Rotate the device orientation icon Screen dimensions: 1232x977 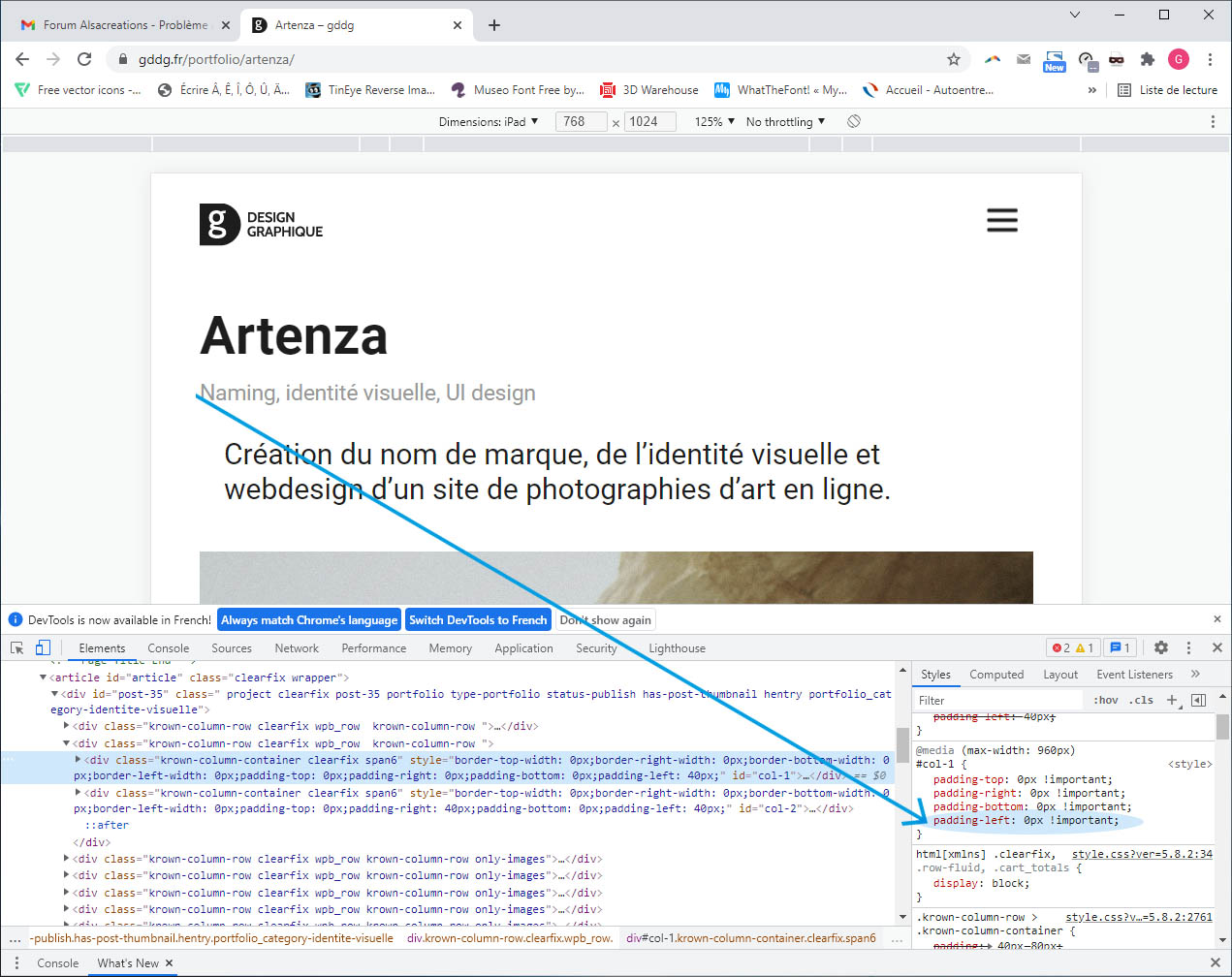tap(854, 122)
